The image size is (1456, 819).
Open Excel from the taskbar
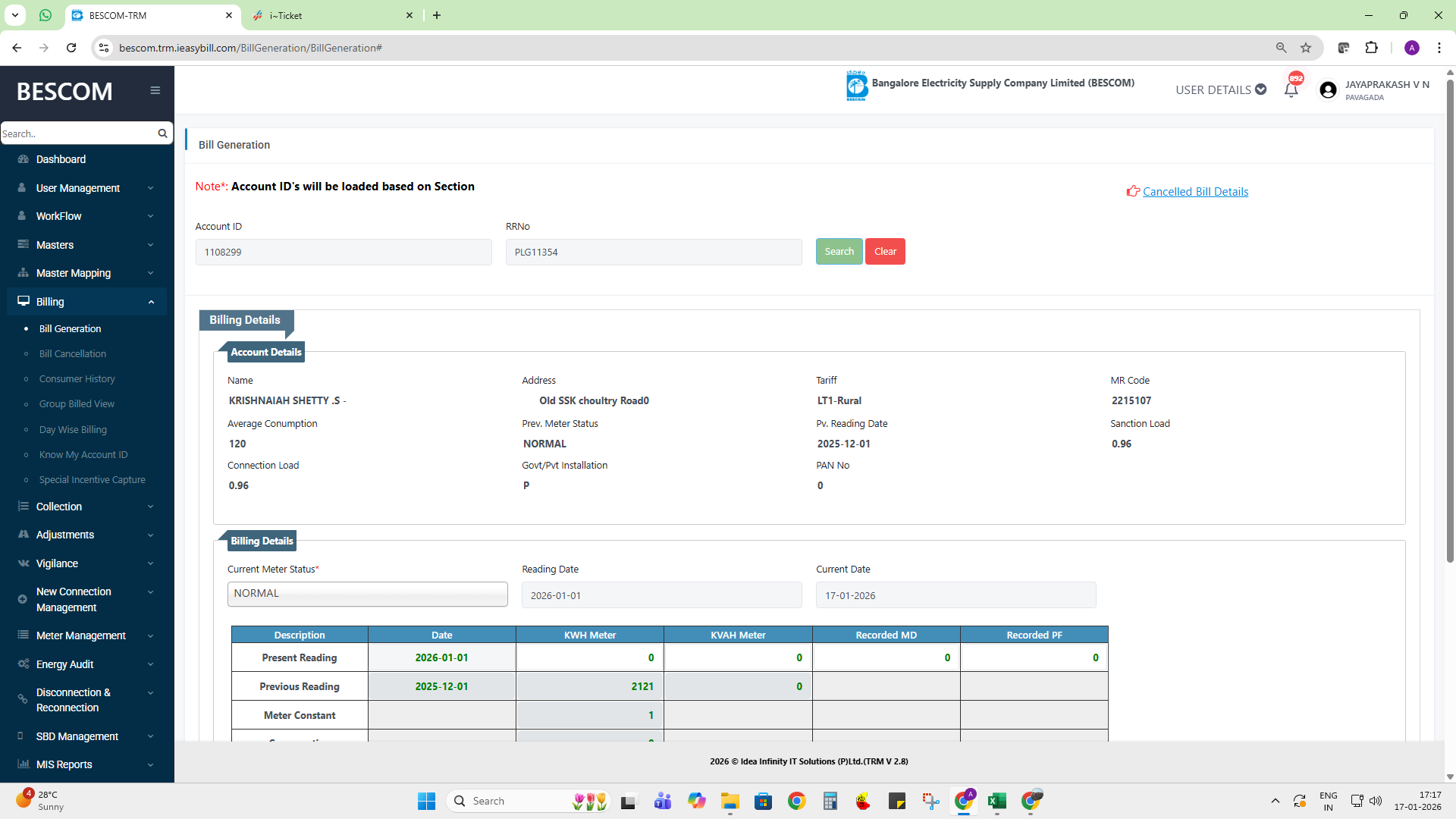[996, 801]
